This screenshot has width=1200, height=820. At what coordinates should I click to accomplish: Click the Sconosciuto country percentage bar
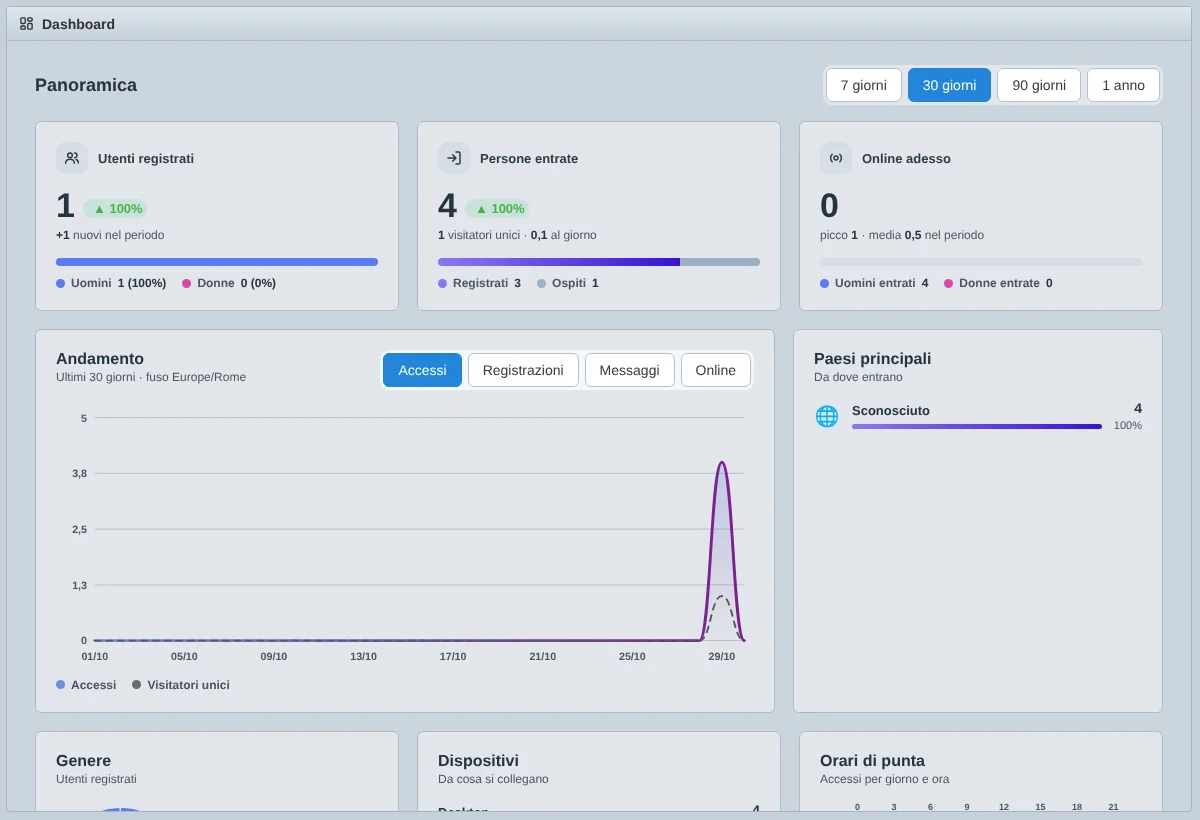[977, 426]
